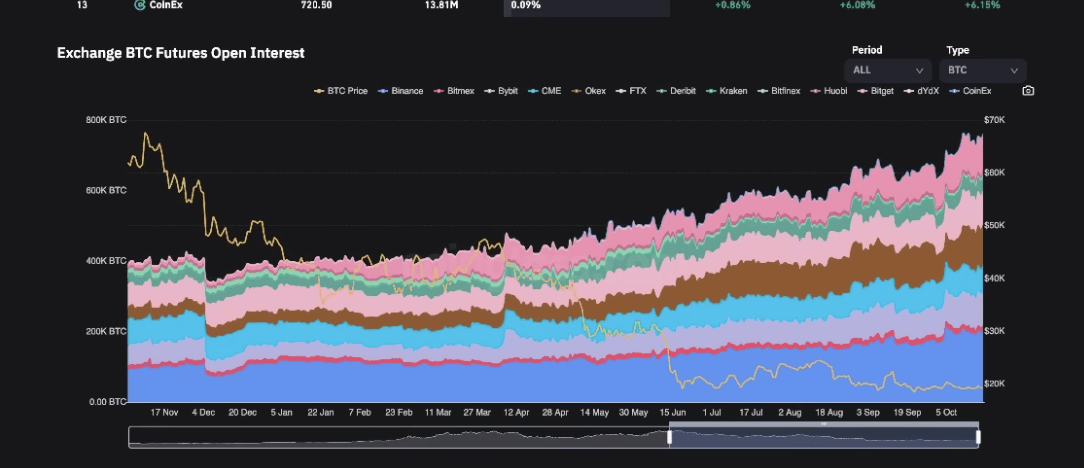Screen dimensions: 1084x468
Task: Open the Type BTC dropdown
Action: point(982,71)
